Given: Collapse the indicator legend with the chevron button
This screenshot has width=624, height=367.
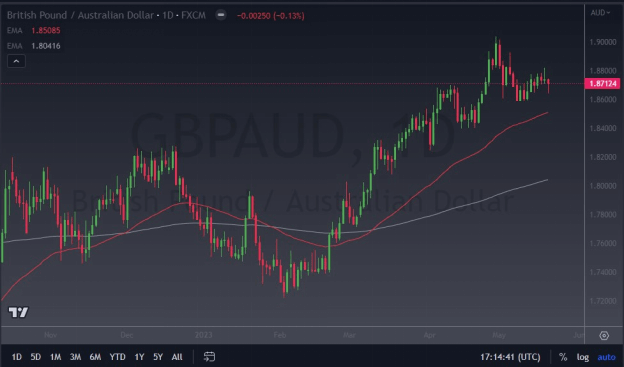Looking at the screenshot, I should (16, 61).
